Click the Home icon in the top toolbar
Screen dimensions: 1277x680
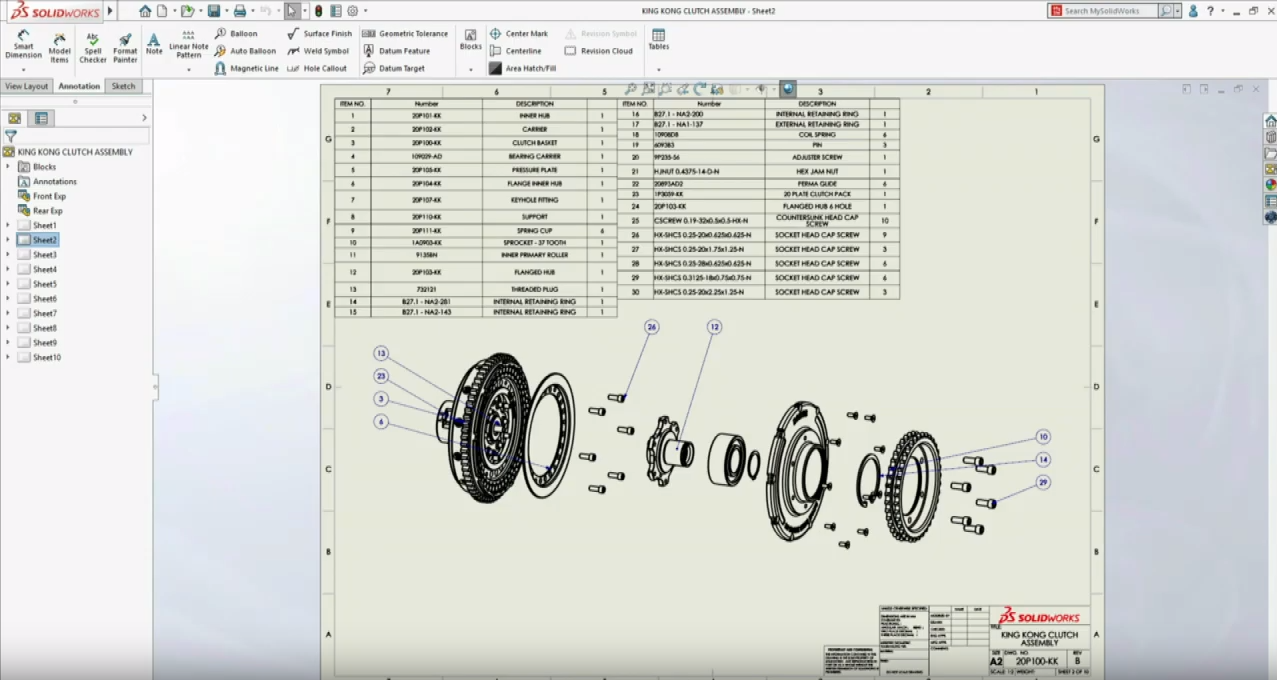145,11
